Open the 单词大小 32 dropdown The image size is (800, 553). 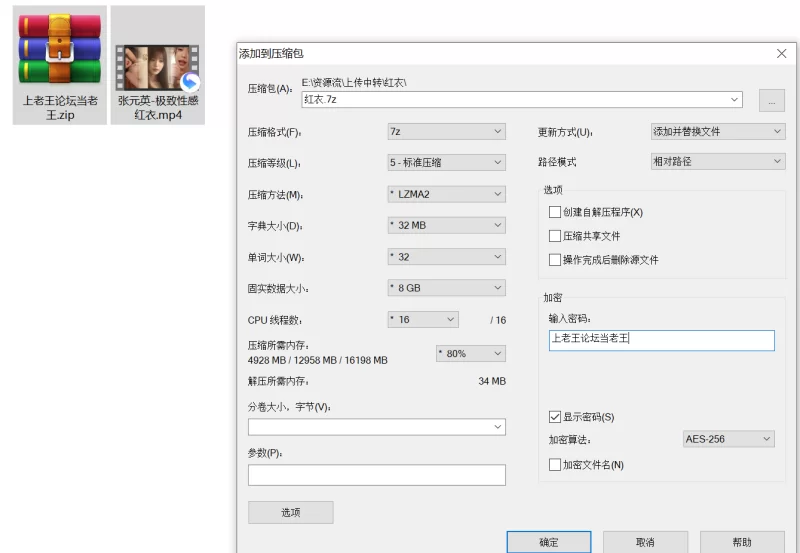coord(446,257)
